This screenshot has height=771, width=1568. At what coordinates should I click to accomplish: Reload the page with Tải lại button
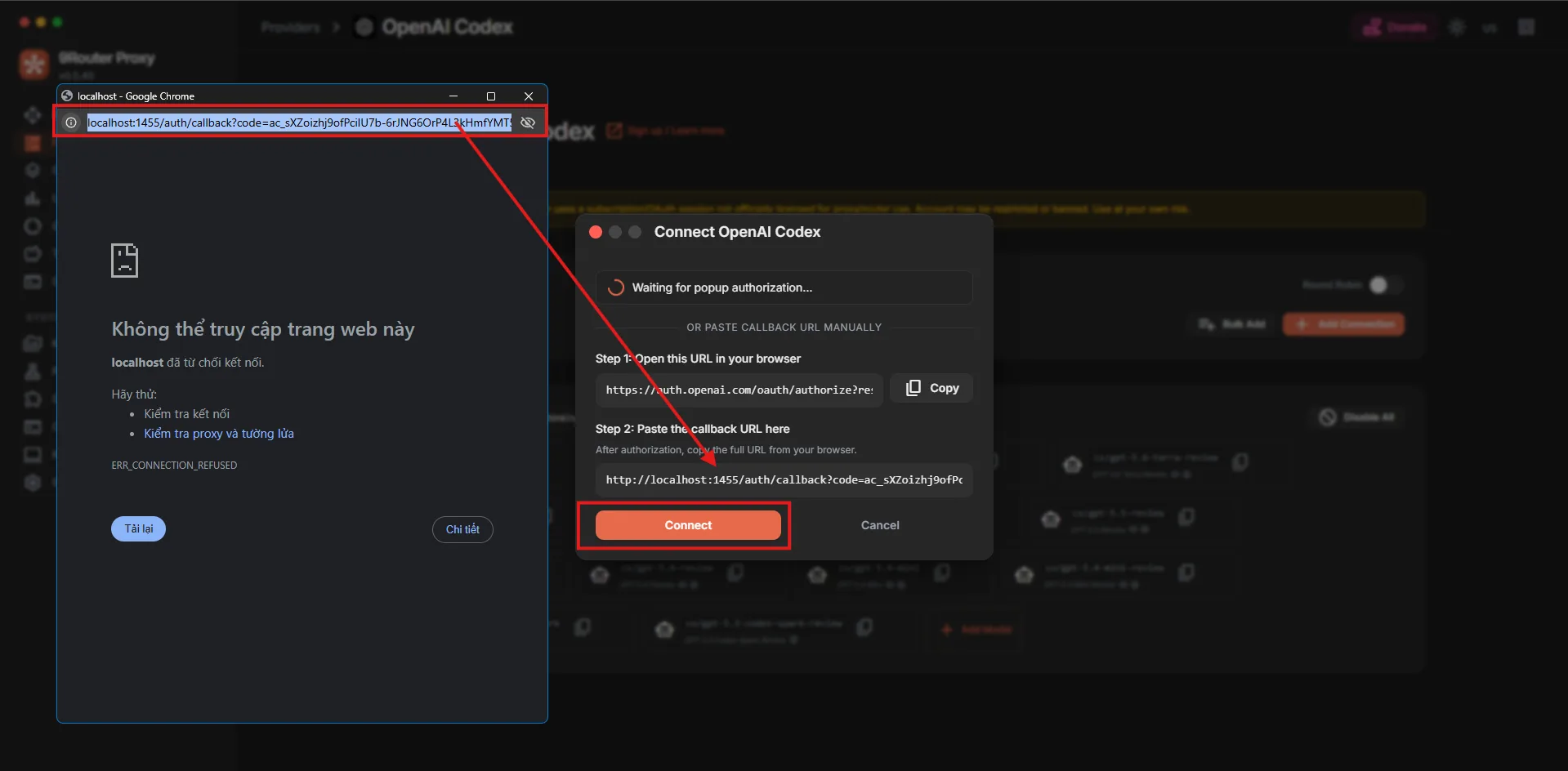138,528
